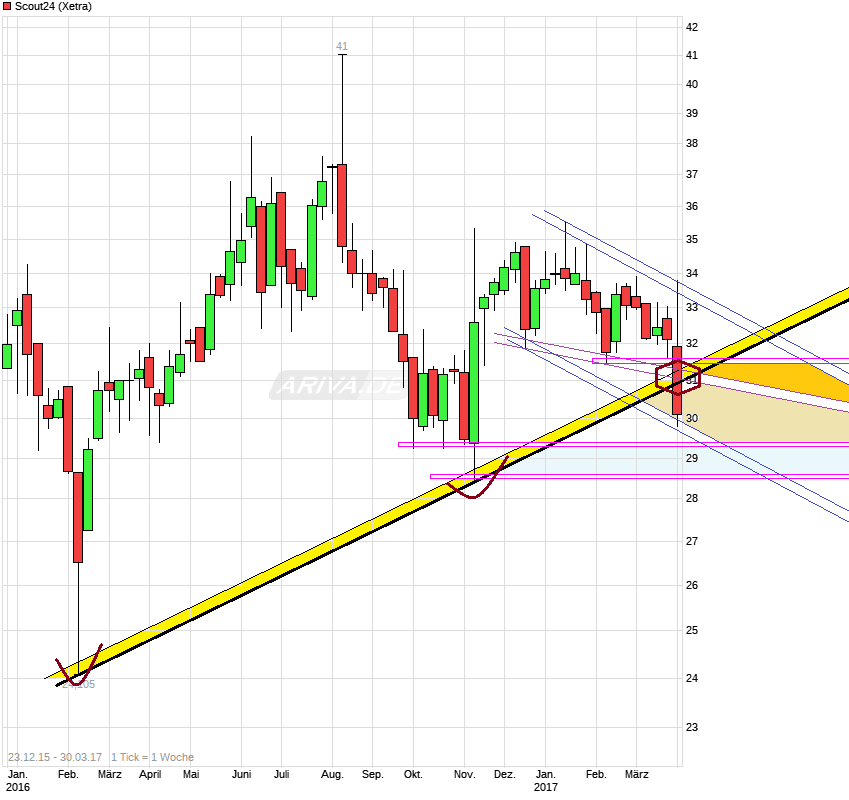Click the y-axis value 35

[692, 239]
